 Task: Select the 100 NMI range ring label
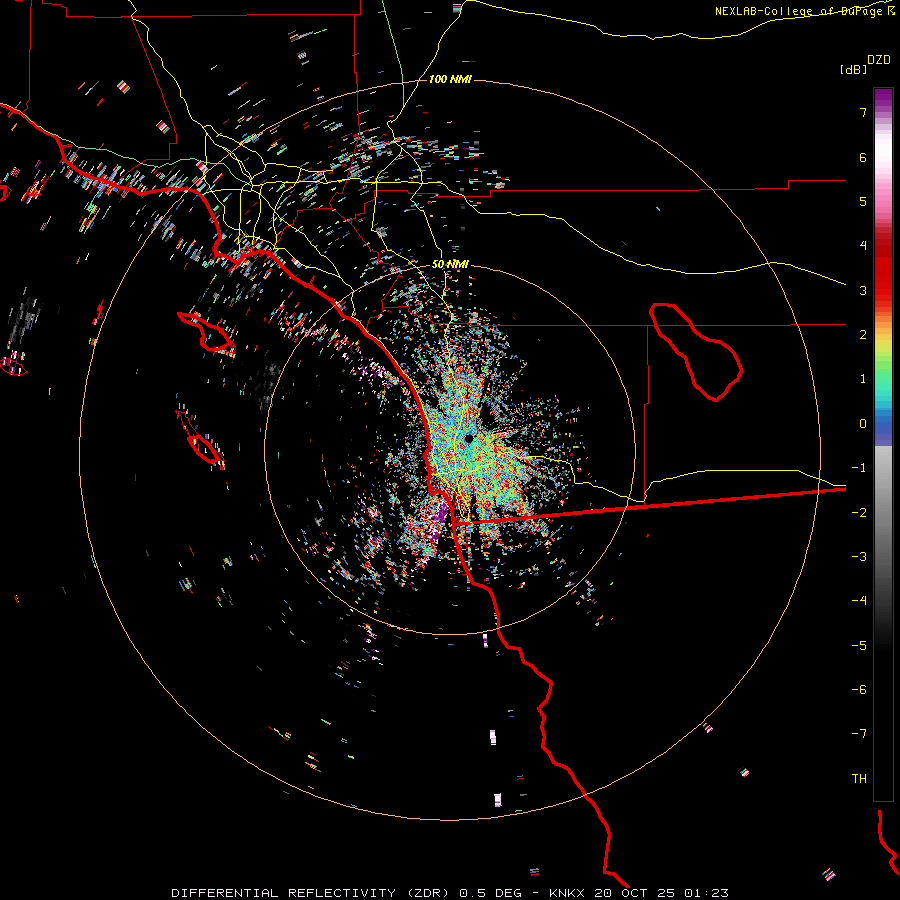[x=450, y=79]
